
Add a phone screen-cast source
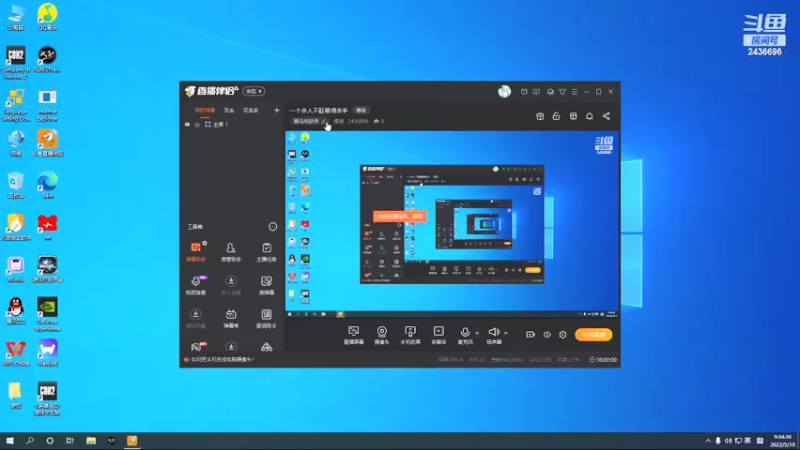[x=410, y=335]
